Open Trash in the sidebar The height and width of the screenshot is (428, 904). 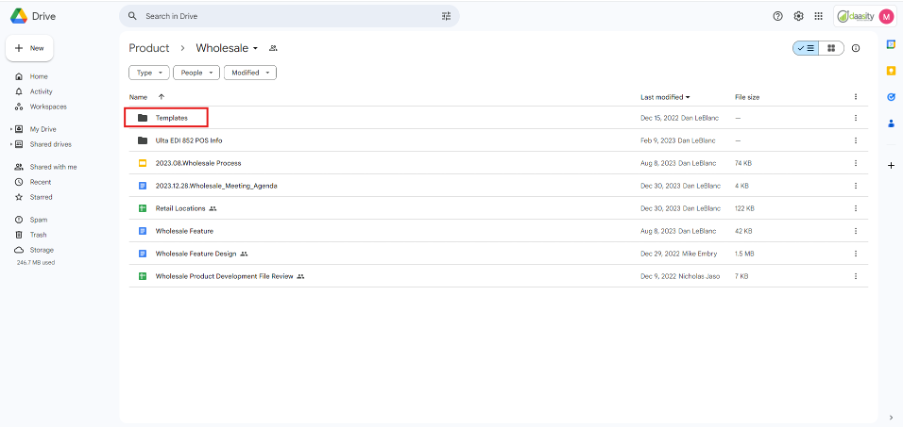[38, 234]
